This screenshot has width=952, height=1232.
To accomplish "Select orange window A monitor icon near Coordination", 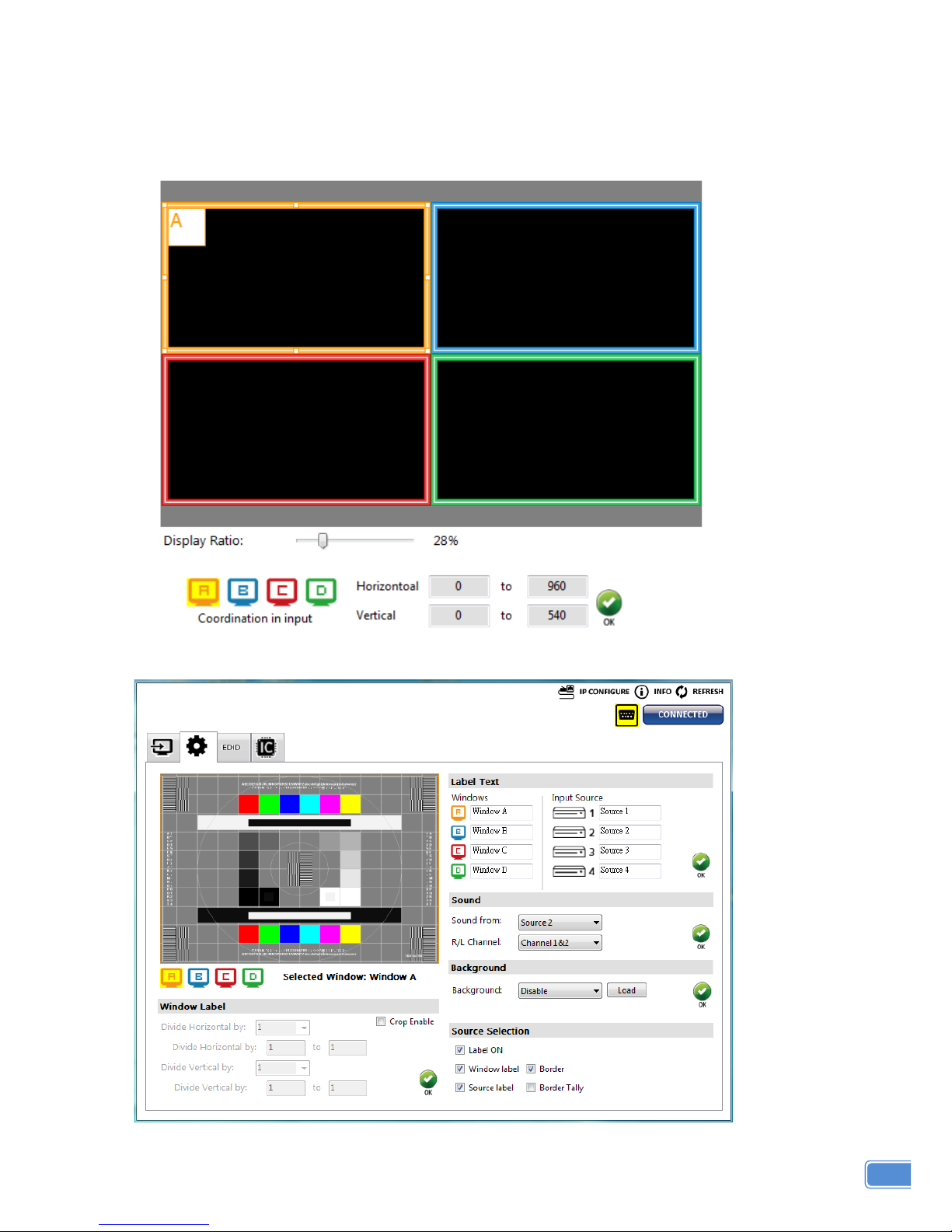I will click(204, 592).
